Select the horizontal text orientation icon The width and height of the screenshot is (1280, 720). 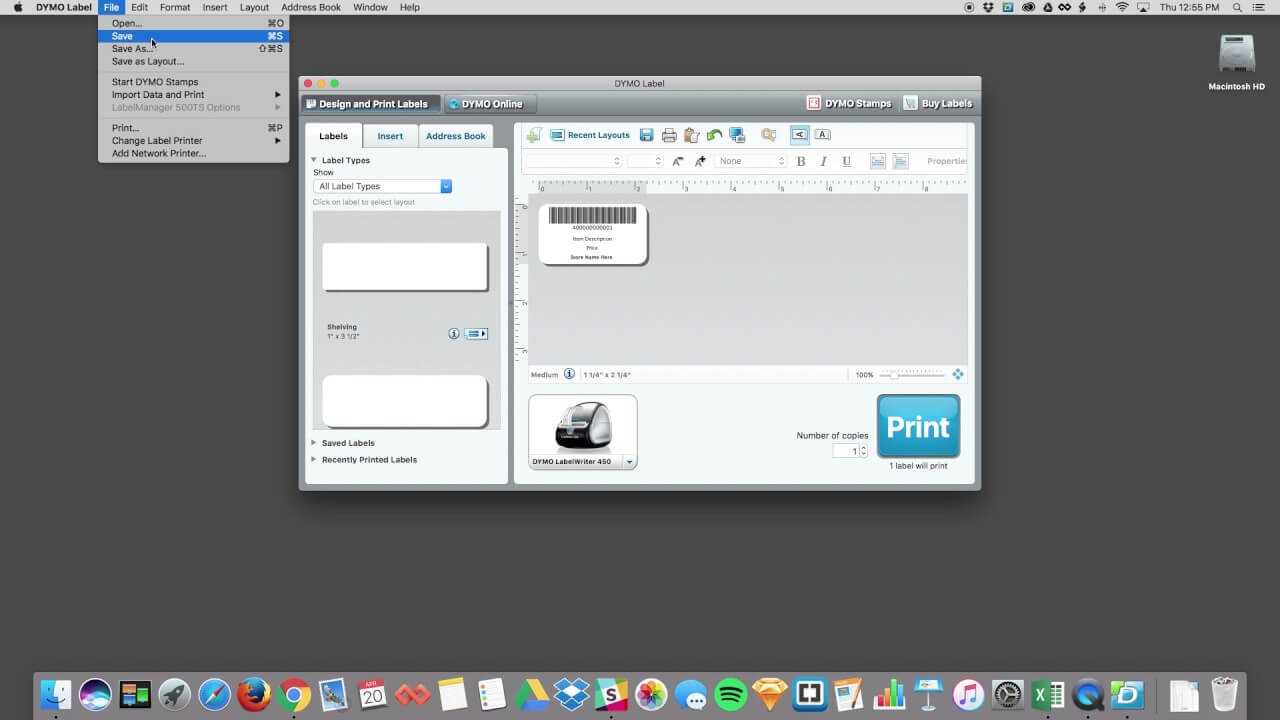point(799,134)
